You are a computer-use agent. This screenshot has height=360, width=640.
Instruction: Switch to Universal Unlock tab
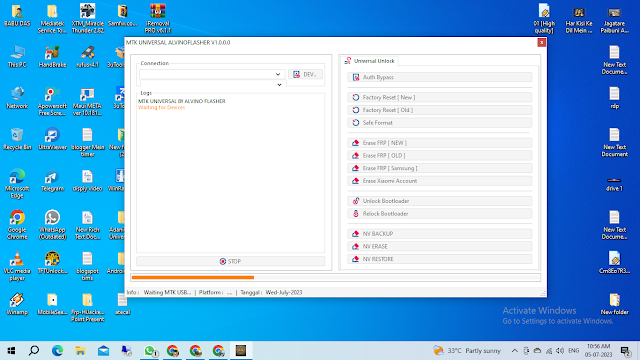370,61
